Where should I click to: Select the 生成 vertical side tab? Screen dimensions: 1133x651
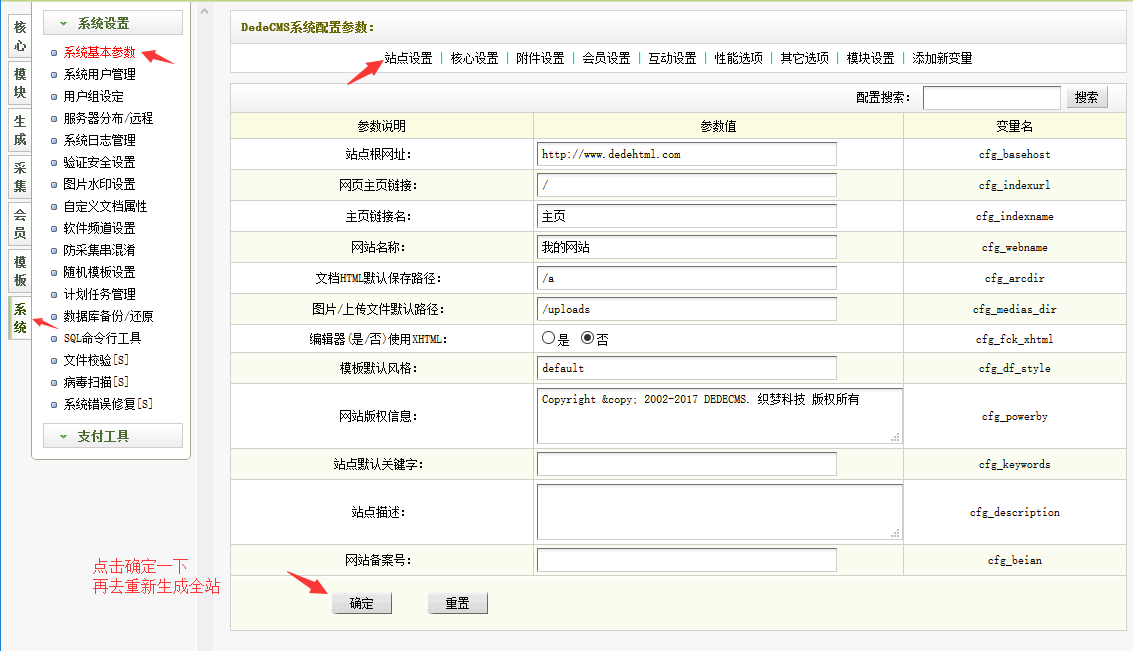click(x=20, y=131)
